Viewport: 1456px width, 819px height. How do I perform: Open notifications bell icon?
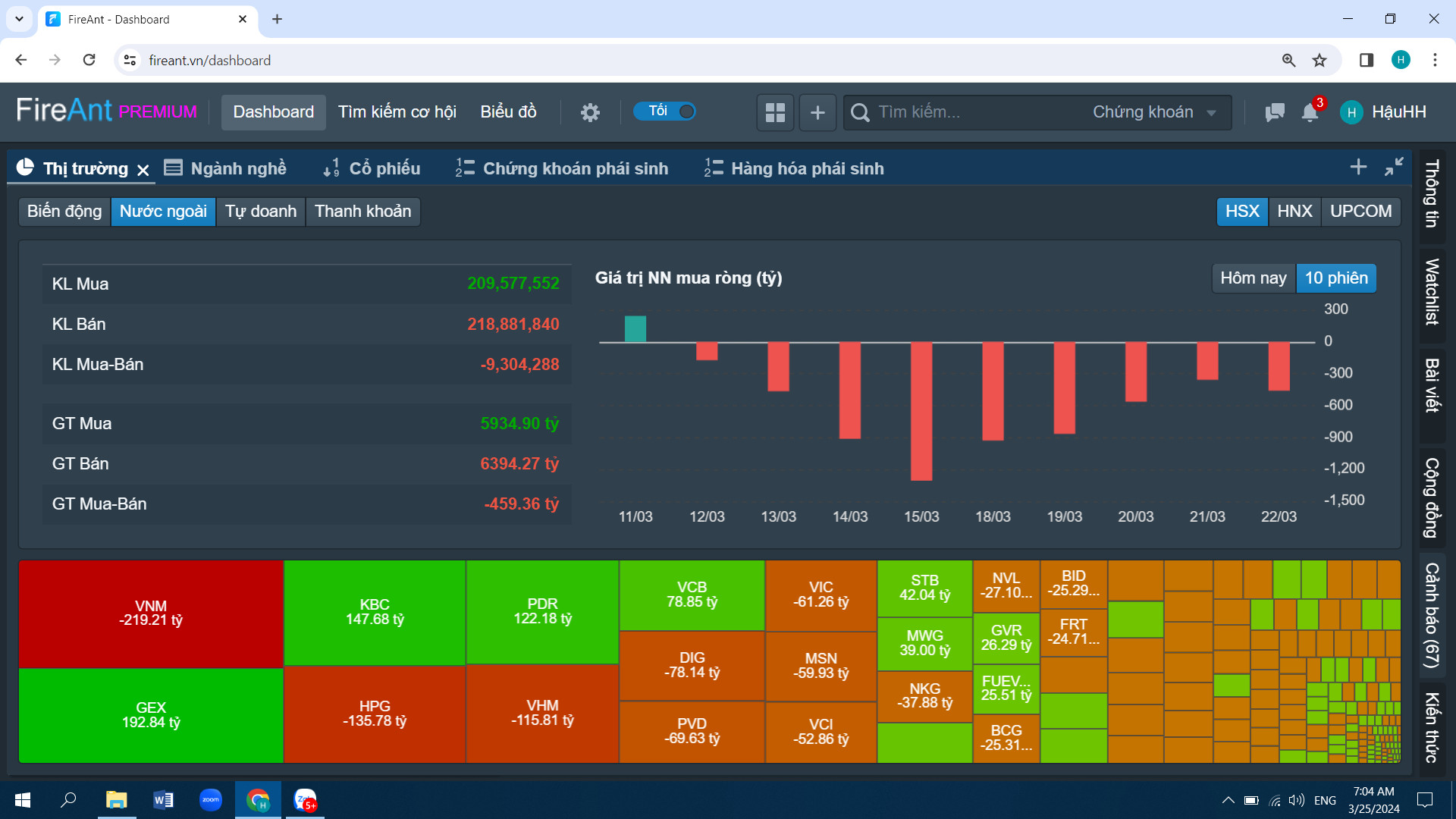[1310, 112]
